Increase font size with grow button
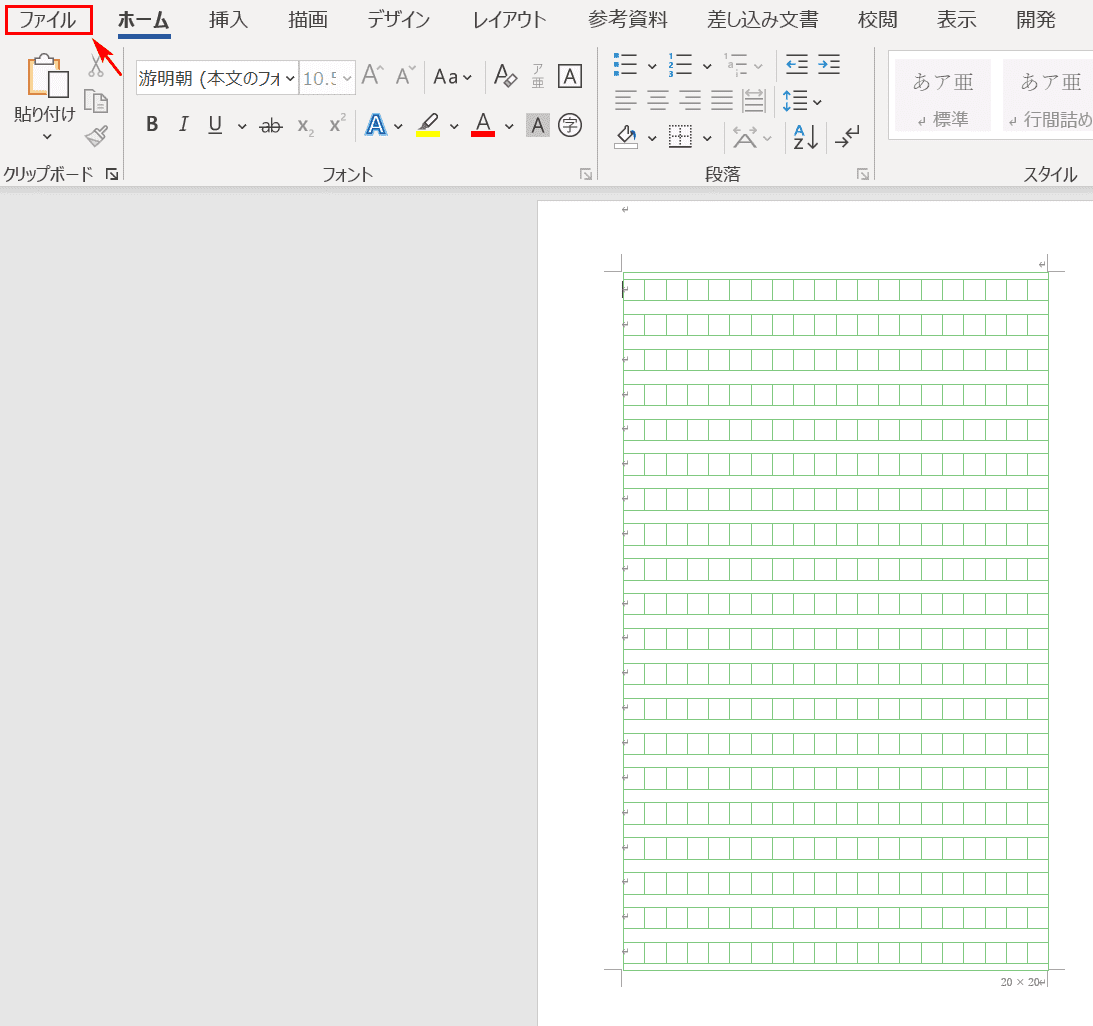This screenshot has width=1093, height=1026. (373, 75)
